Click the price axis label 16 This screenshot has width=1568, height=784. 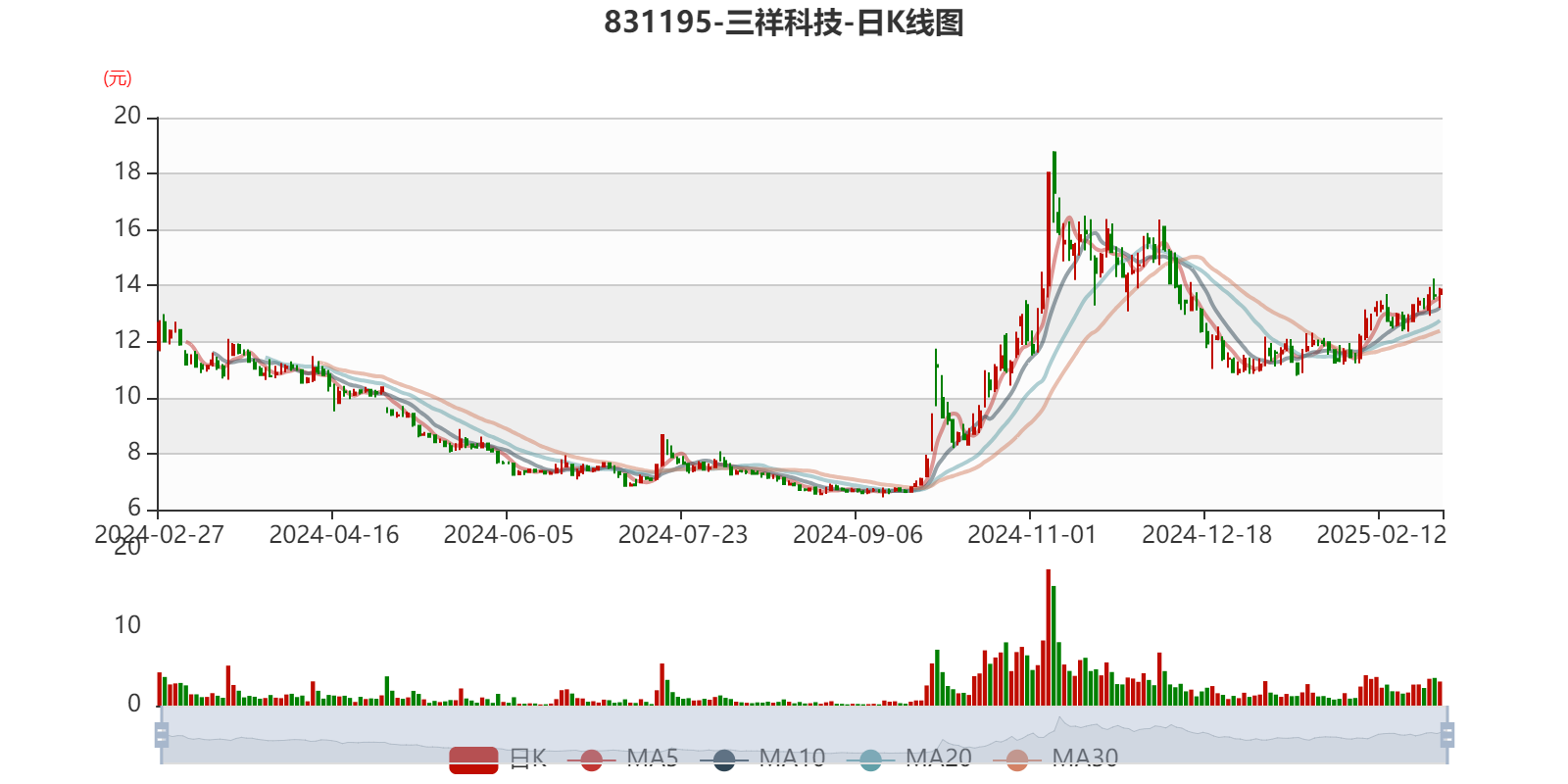pyautogui.click(x=127, y=229)
